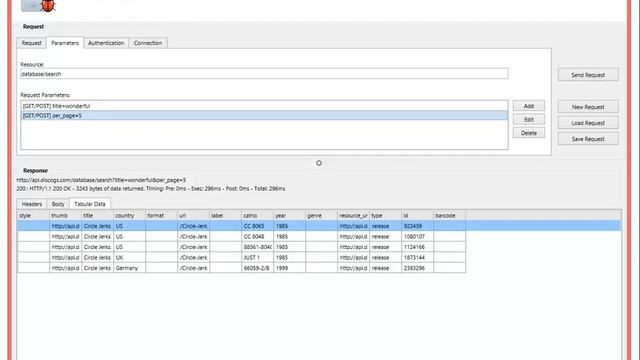Sort by the id column header
This screenshot has width=640, height=360.
(417, 215)
